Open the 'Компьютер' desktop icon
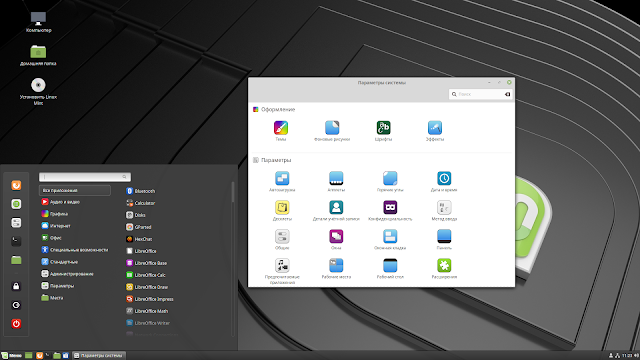This screenshot has width=640, height=360. coord(38,22)
